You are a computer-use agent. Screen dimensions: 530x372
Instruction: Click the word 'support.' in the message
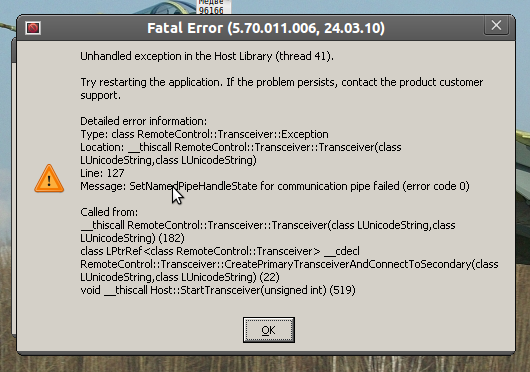tap(100, 96)
